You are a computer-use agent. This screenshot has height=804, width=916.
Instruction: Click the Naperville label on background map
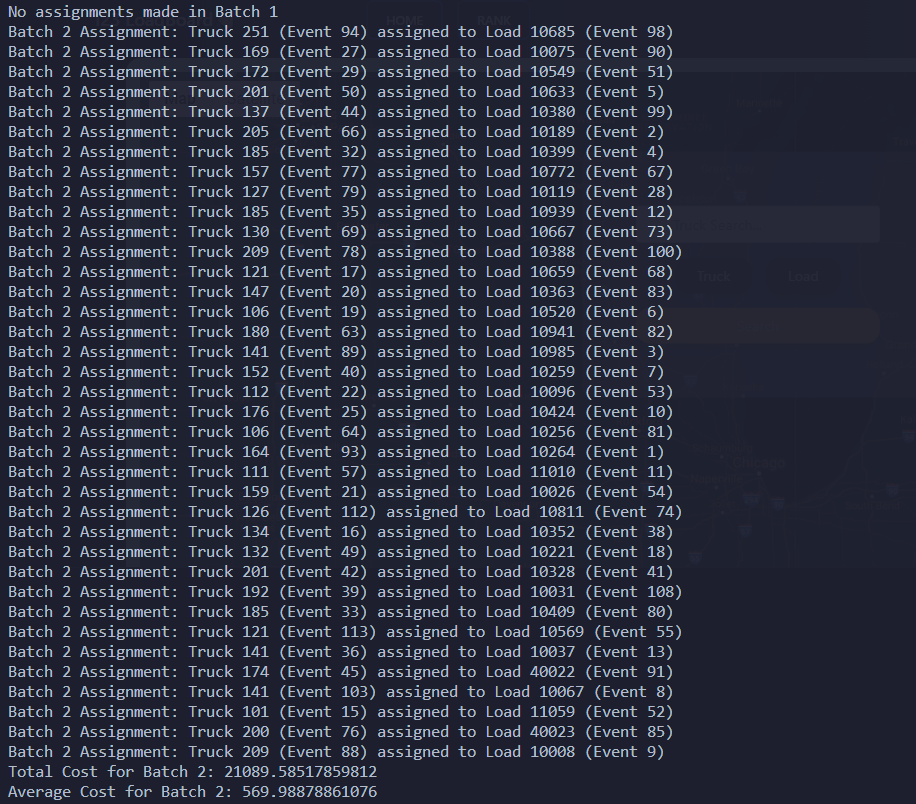pos(716,479)
